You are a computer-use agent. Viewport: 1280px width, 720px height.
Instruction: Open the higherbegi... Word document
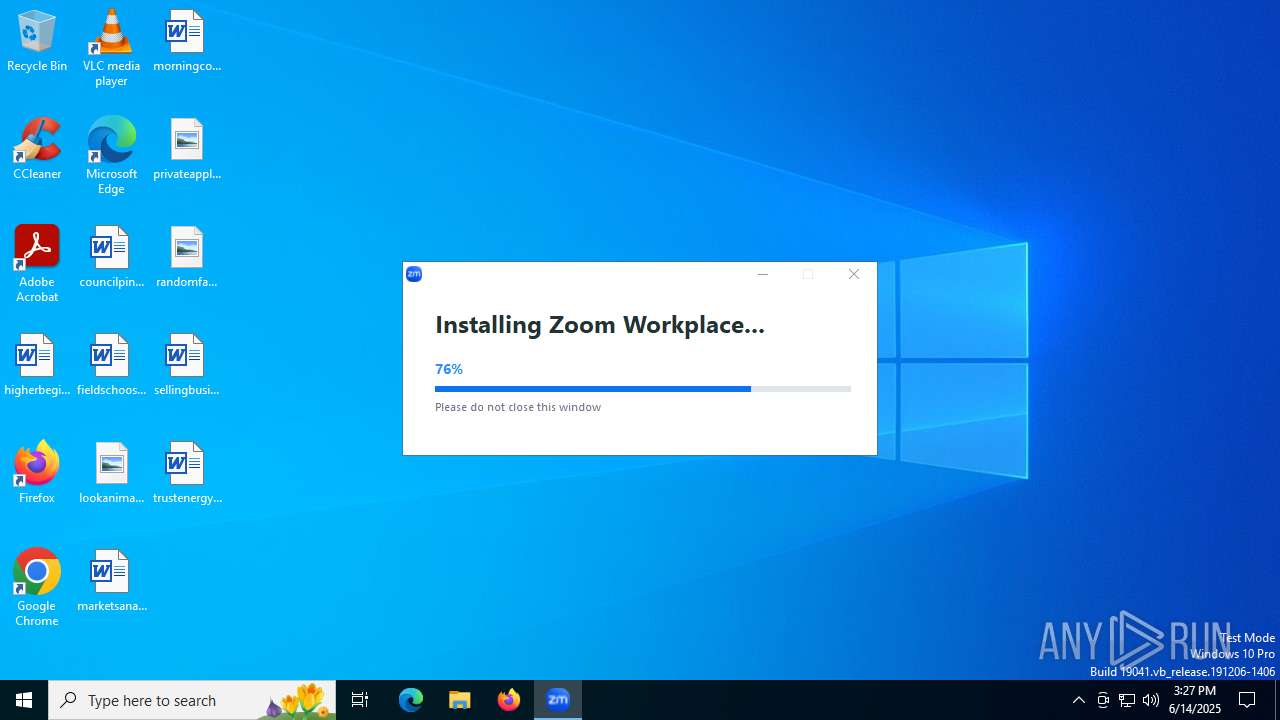tap(37, 365)
